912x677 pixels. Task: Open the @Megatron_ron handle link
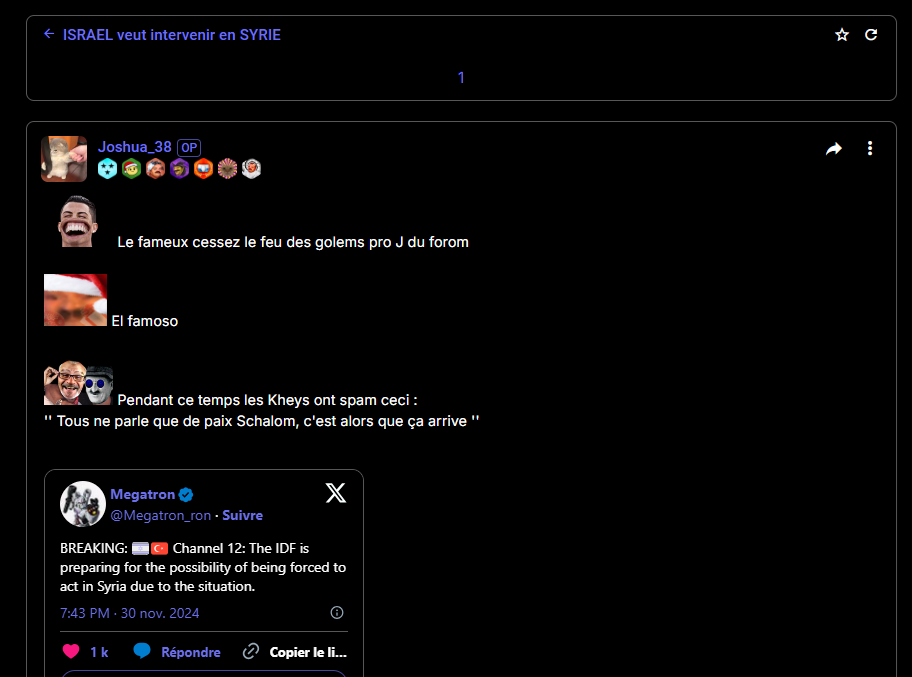161,515
